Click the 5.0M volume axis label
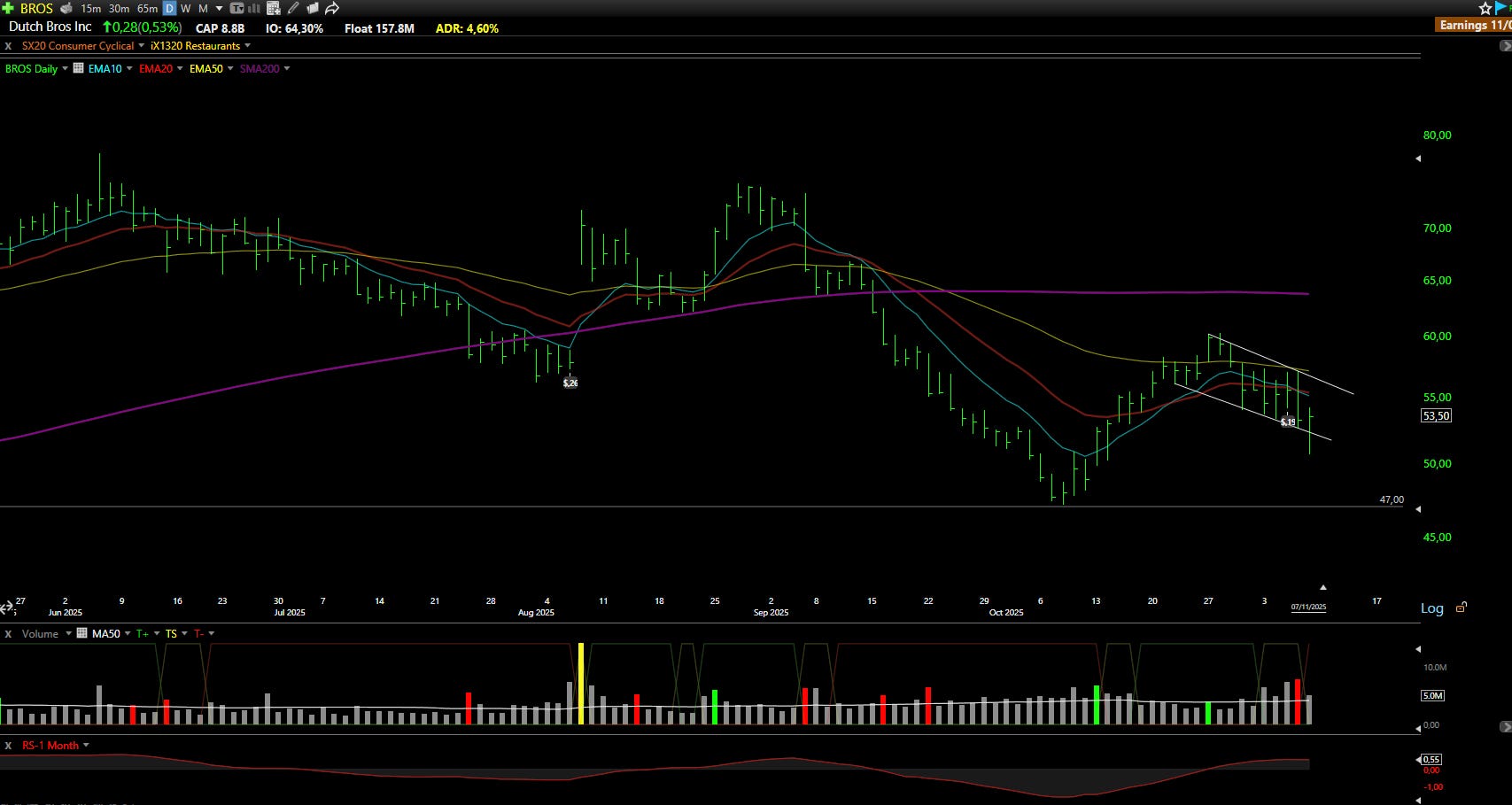This screenshot has height=805, width=1512. pyautogui.click(x=1433, y=696)
